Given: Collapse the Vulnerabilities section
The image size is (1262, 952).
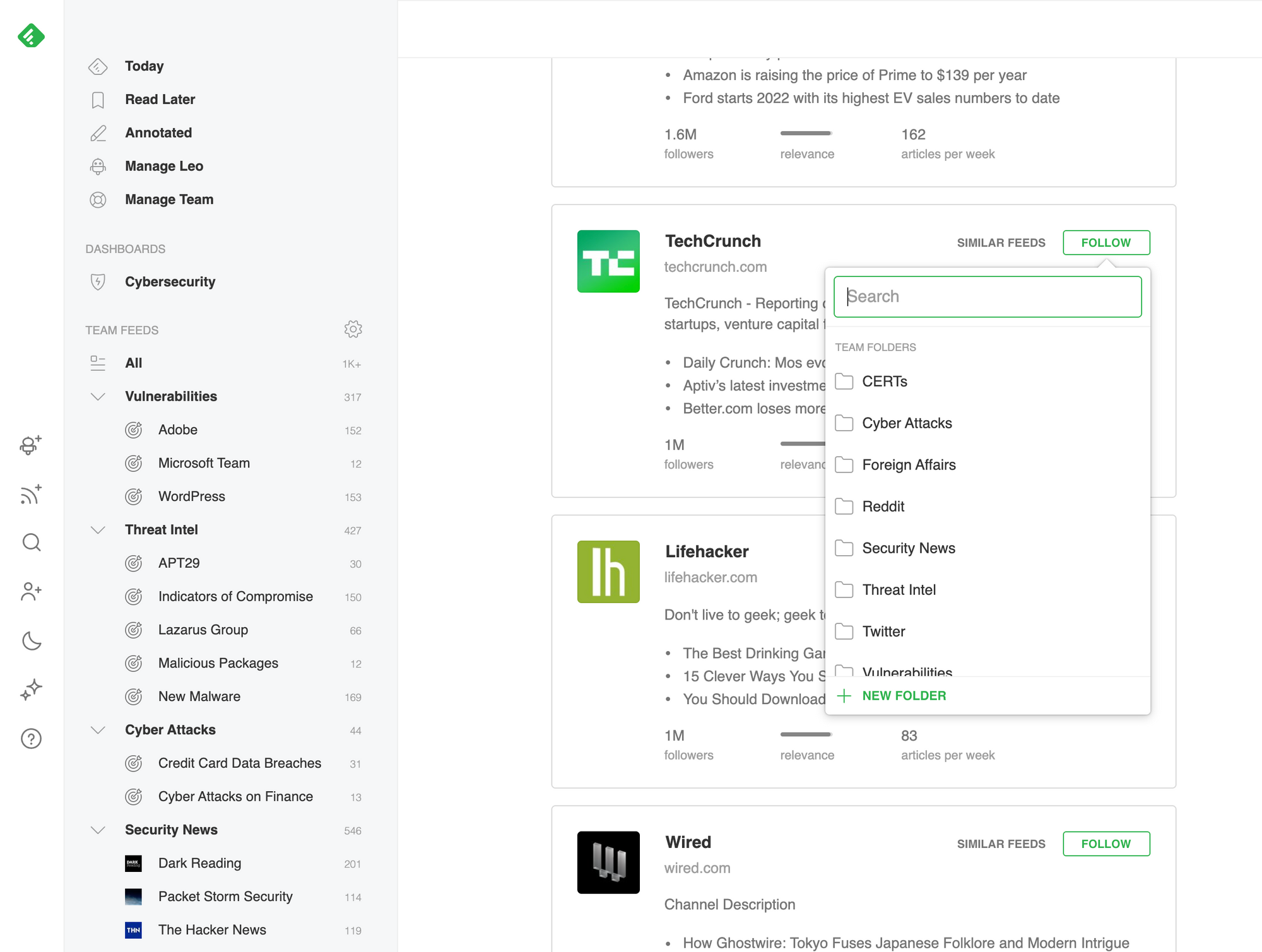Looking at the screenshot, I should 98,396.
